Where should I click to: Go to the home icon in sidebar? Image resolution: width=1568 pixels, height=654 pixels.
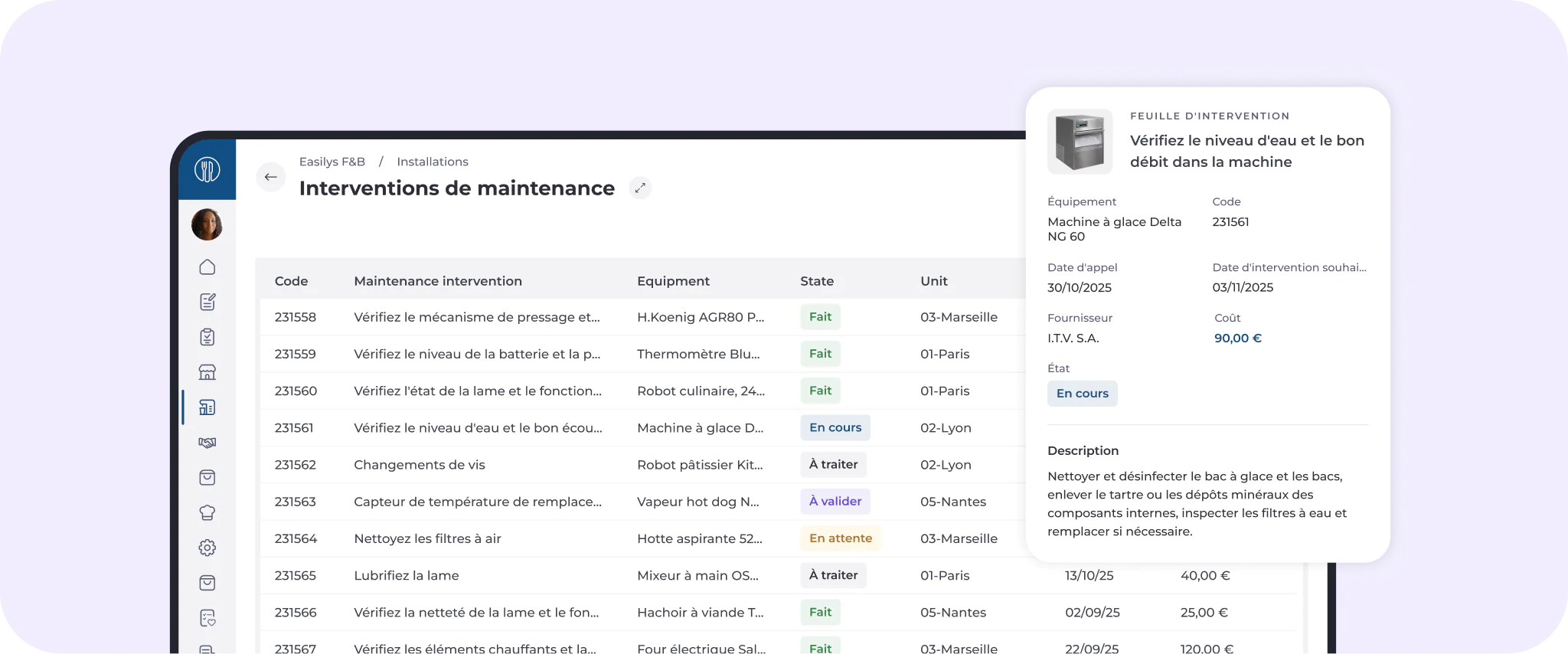207,267
